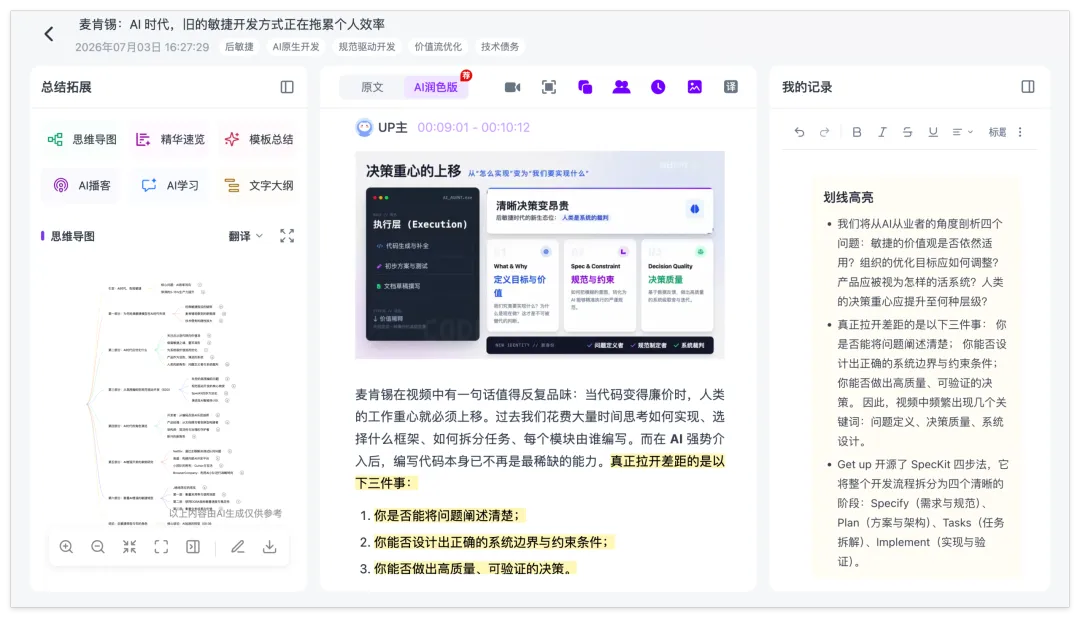Go back using the left arrow
The image size is (1080, 618).
(x=49, y=34)
